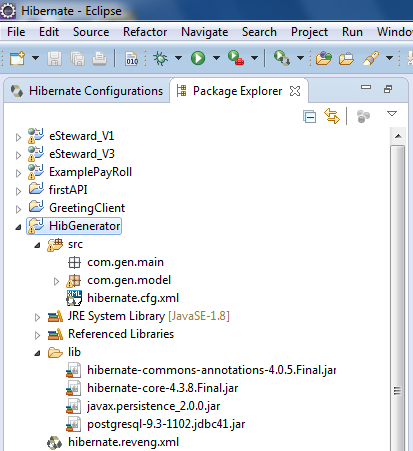
Task: Expand the ExamplePayRoll project
Action: point(18,173)
